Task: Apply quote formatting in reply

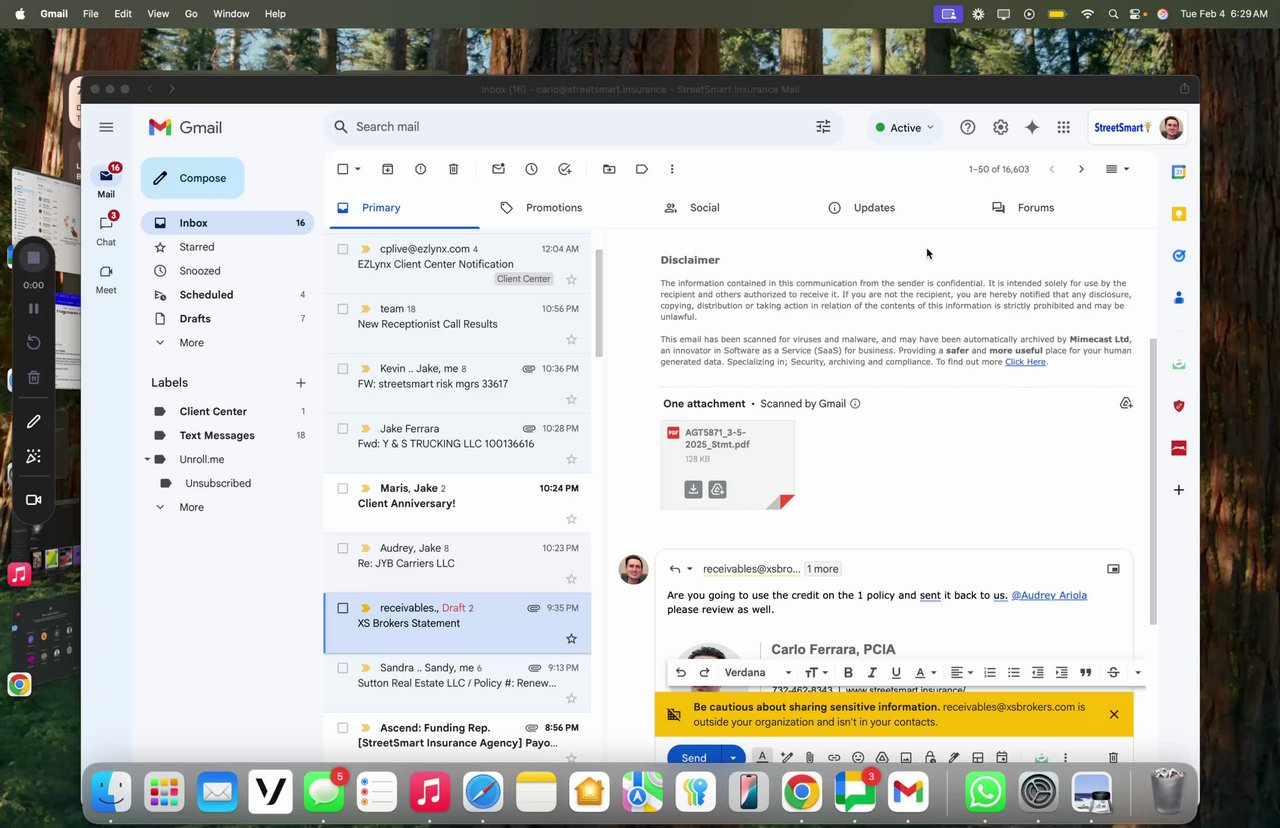Action: (x=1085, y=673)
